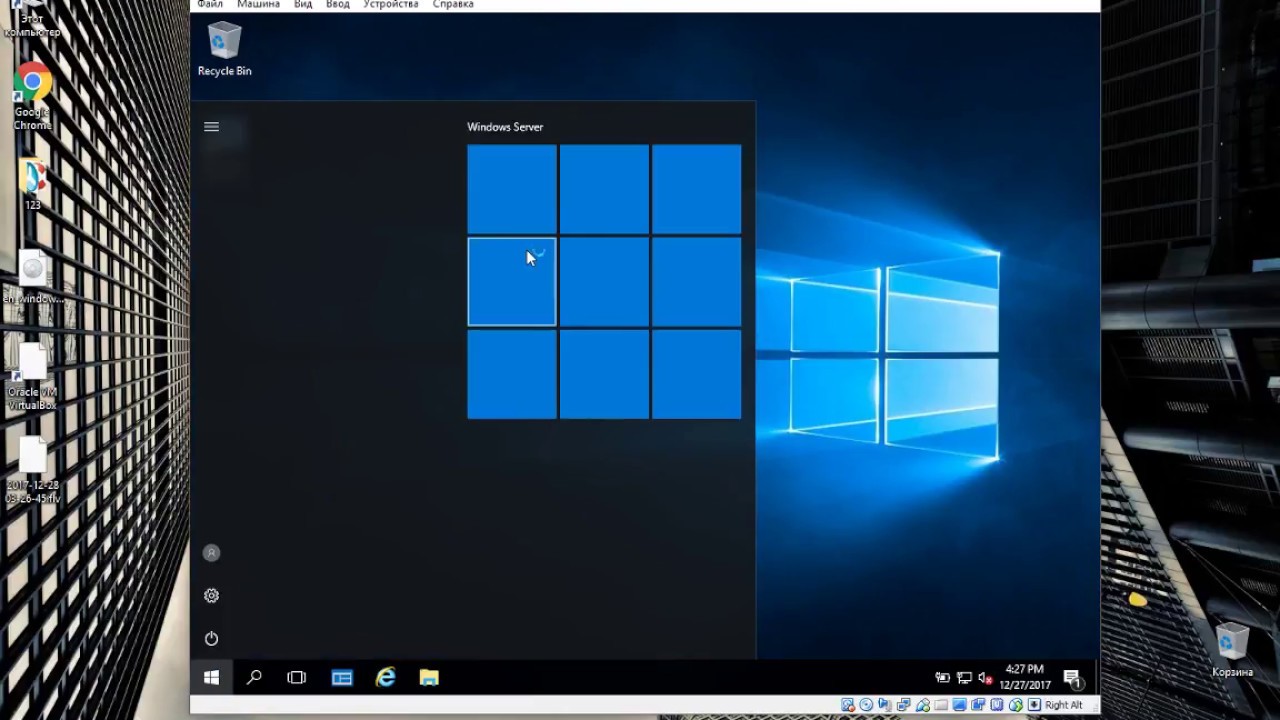
Task: Open File Explorer from the taskbar
Action: tap(429, 678)
